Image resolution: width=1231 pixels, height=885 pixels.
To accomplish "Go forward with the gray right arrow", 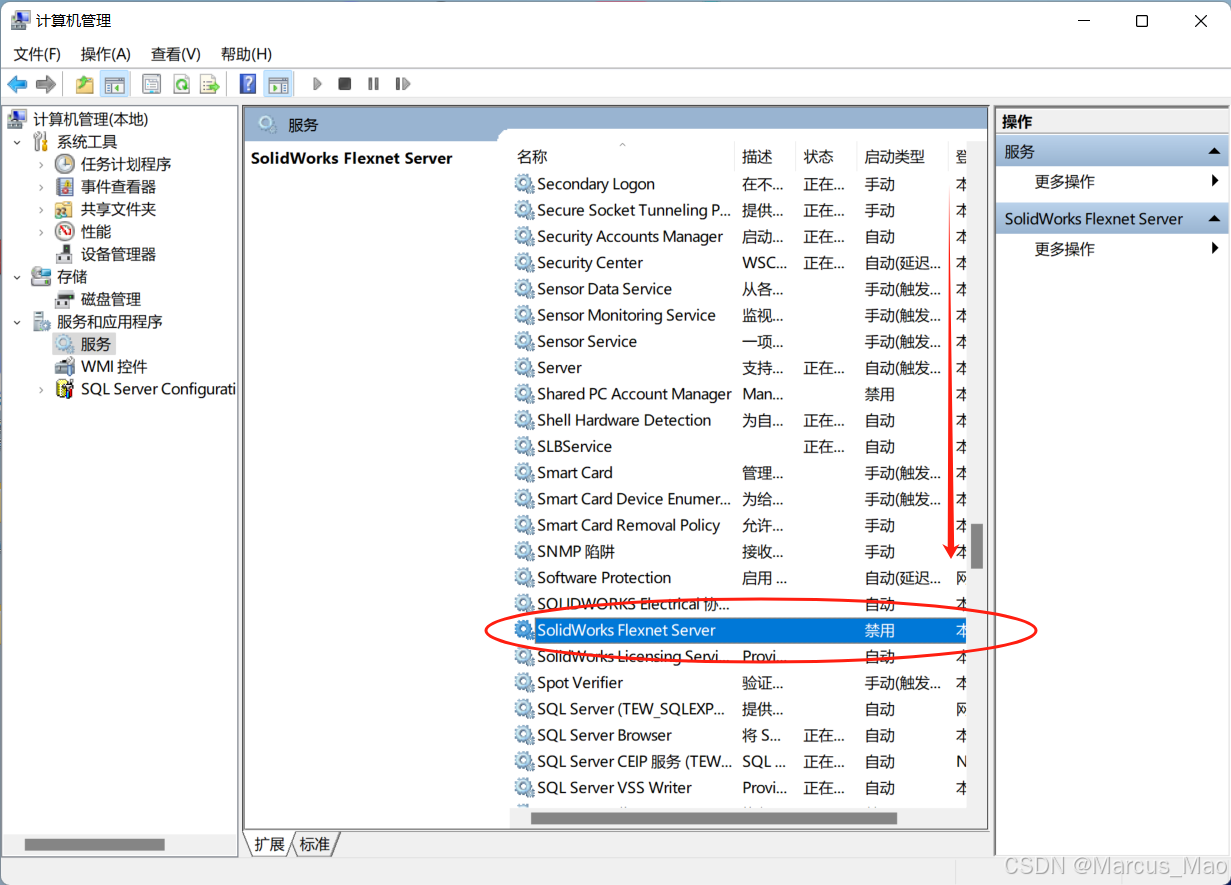I will click(x=46, y=84).
